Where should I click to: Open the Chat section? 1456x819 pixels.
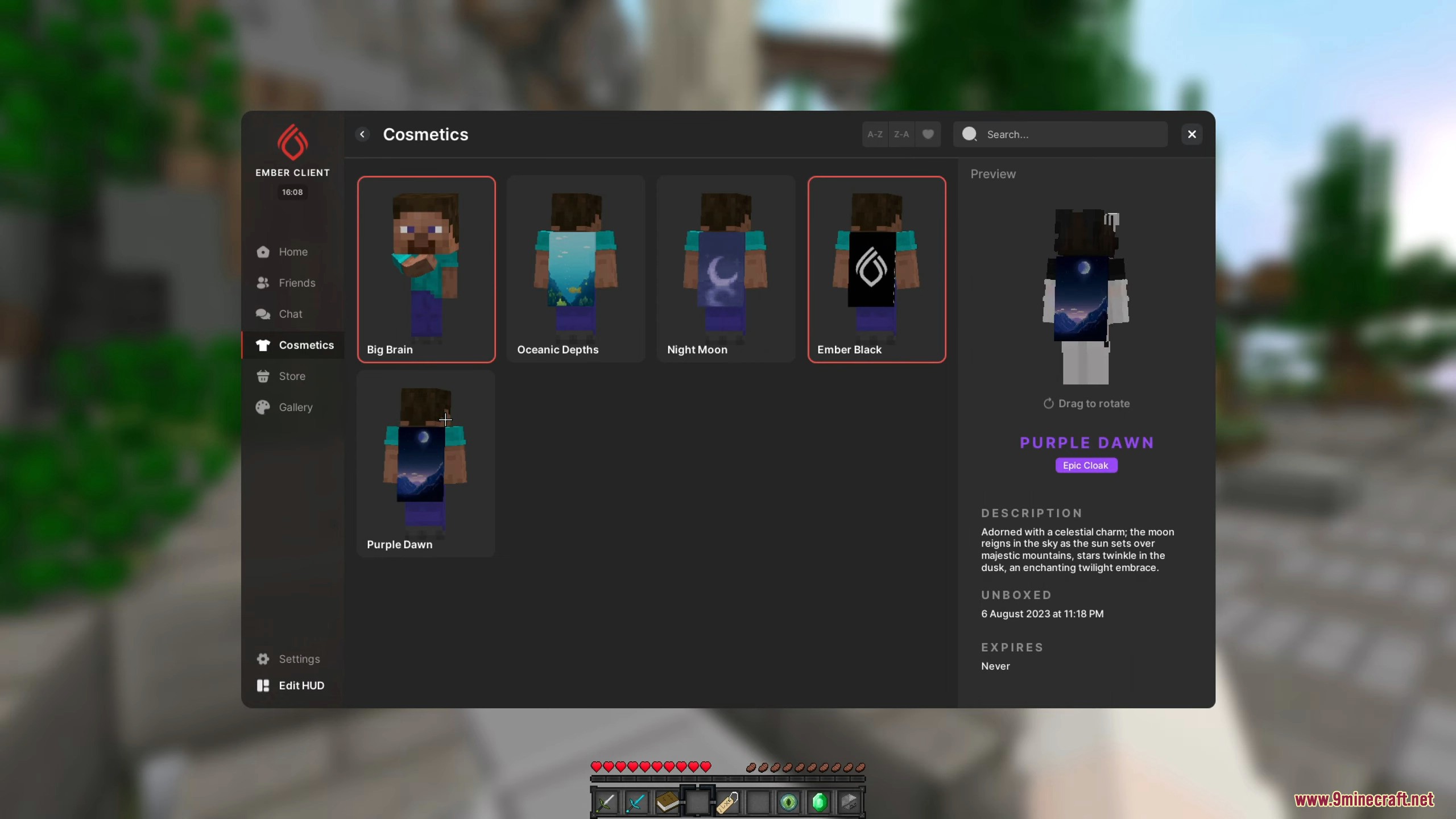pos(293,314)
